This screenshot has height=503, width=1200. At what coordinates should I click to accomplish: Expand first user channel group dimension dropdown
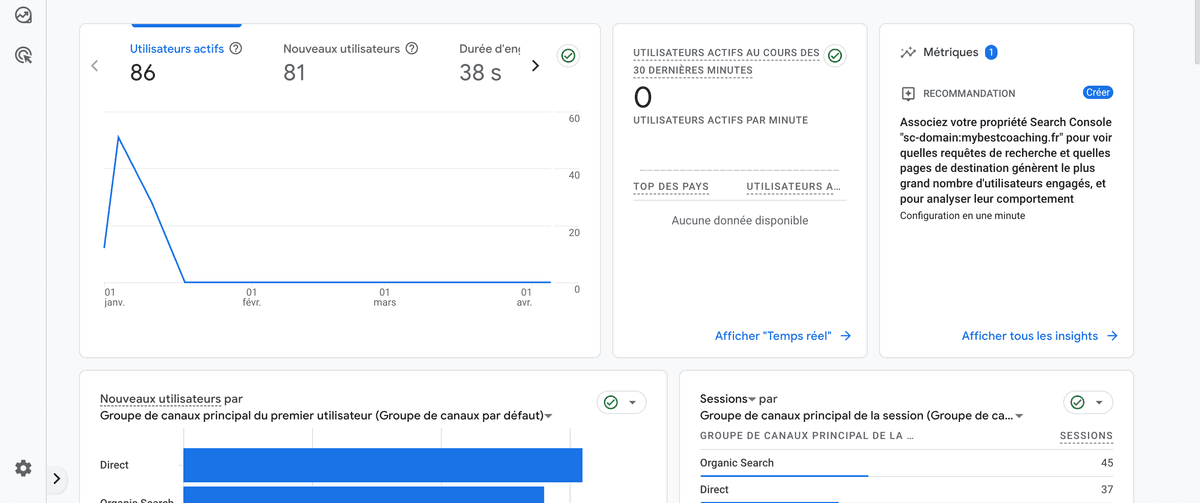(549, 416)
